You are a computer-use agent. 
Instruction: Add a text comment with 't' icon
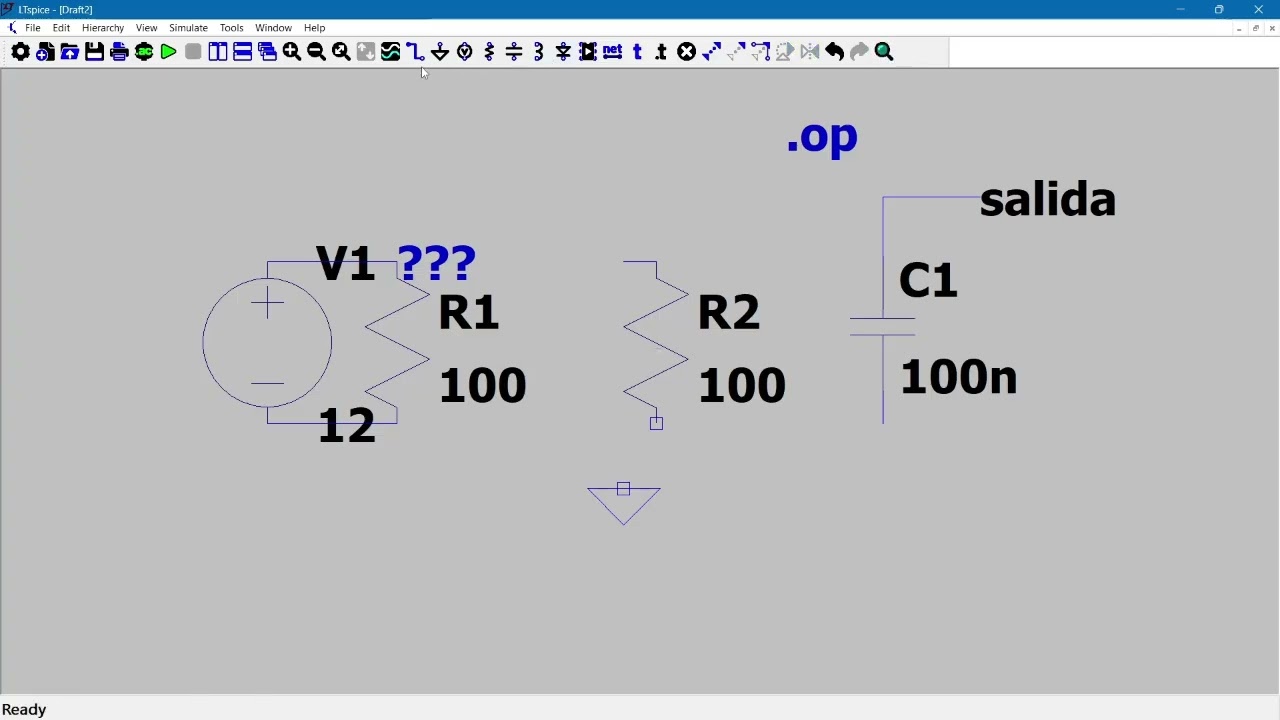pos(637,52)
